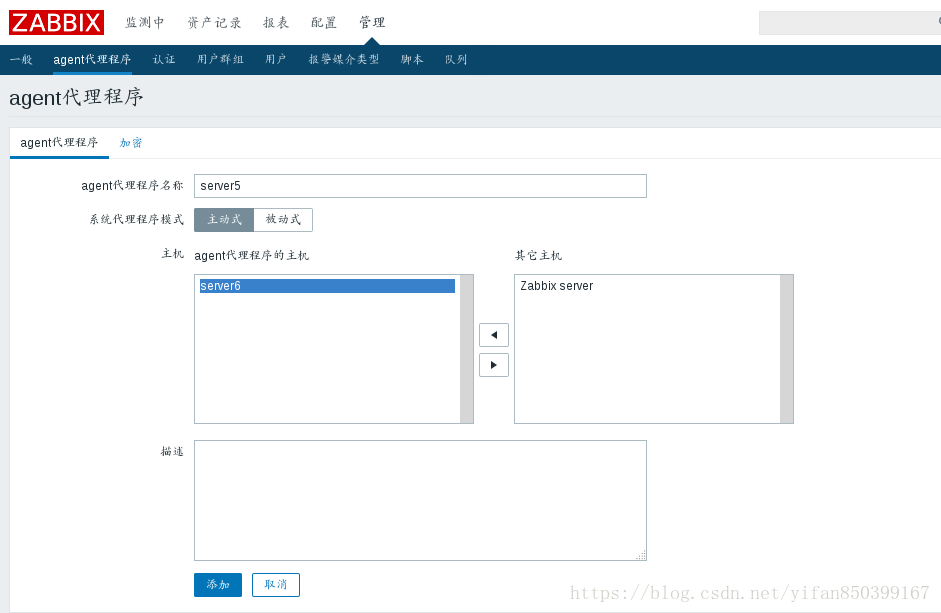This screenshot has height=613, width=941.
Task: Go to 报警媒介类型 submenu
Action: pos(344,59)
